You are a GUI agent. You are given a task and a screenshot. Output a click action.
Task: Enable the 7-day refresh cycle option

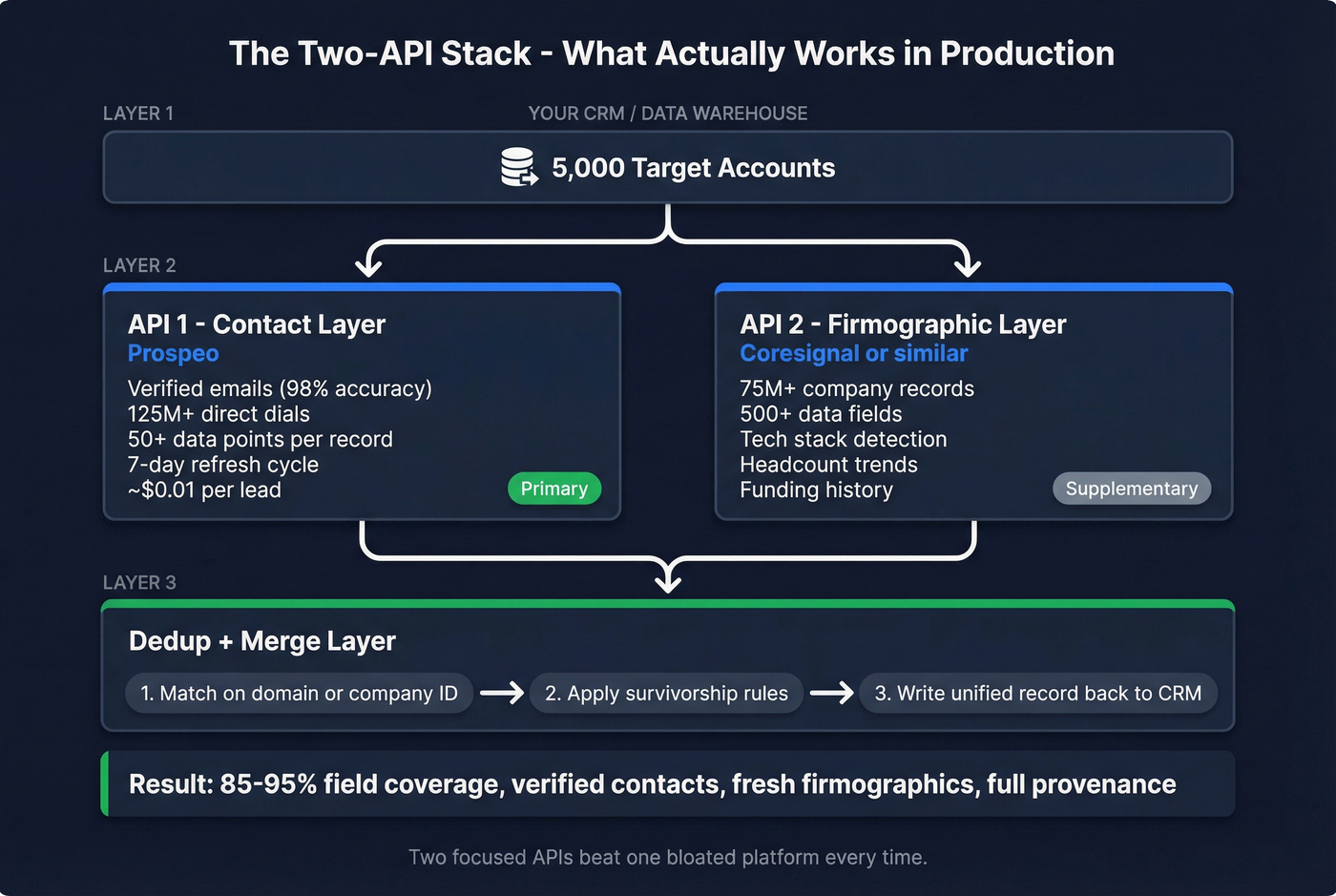[x=222, y=465]
